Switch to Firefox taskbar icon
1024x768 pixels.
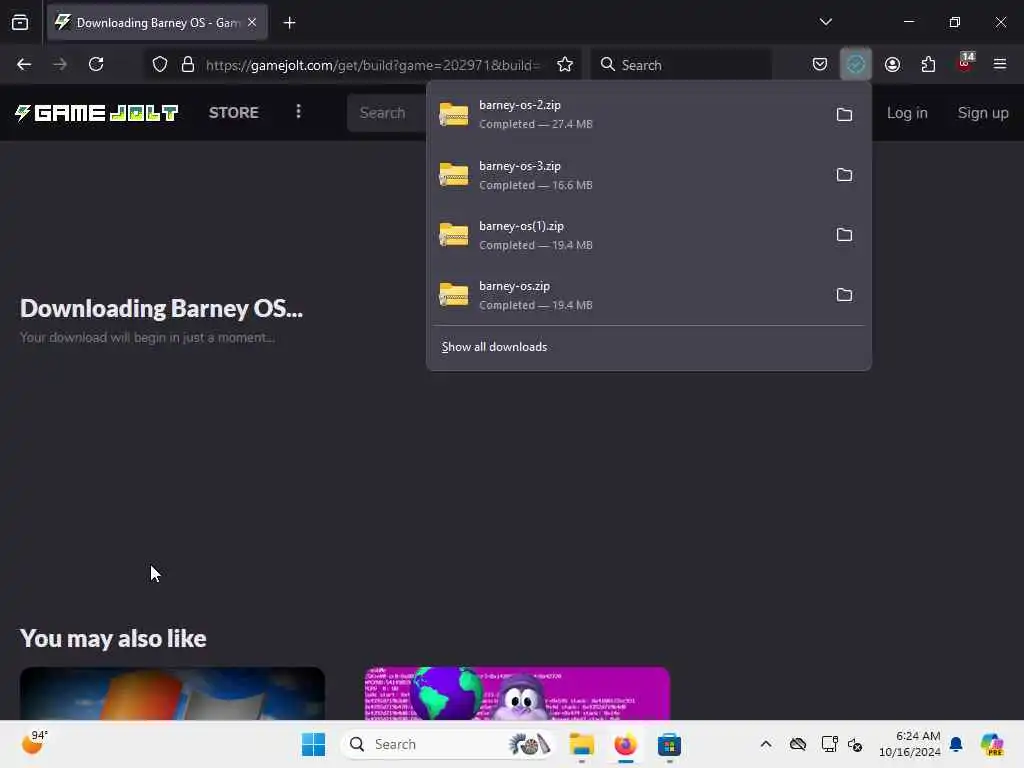point(625,744)
